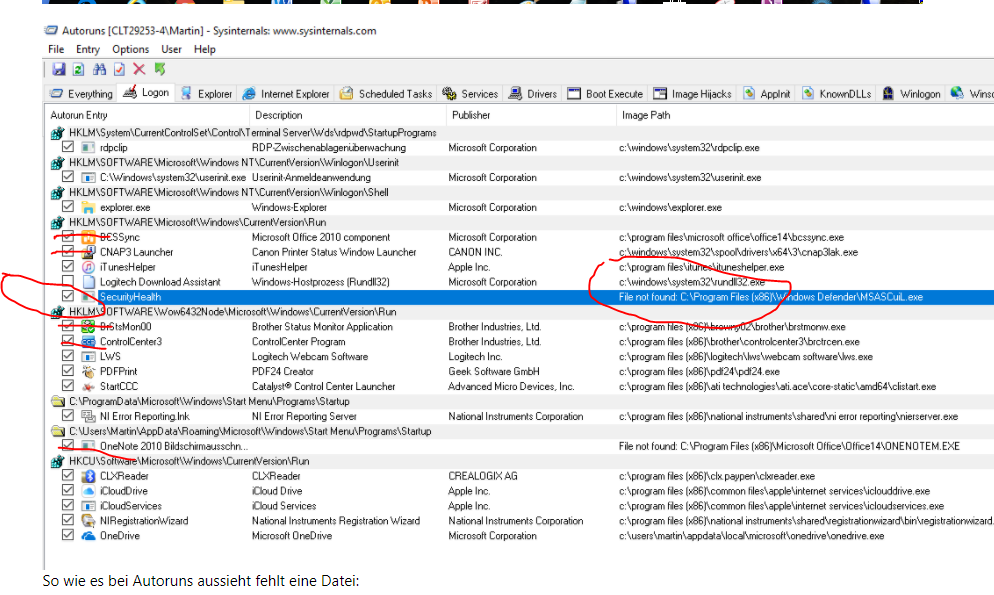The height and width of the screenshot is (595, 994).
Task: Switch to the Explorer tab
Action: [207, 94]
